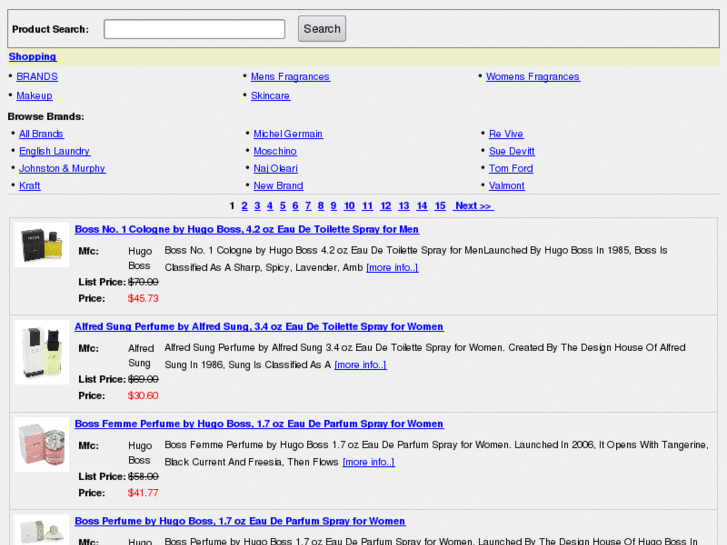This screenshot has width=727, height=545.
Task: Click the $30.60 price text
Action: [143, 396]
